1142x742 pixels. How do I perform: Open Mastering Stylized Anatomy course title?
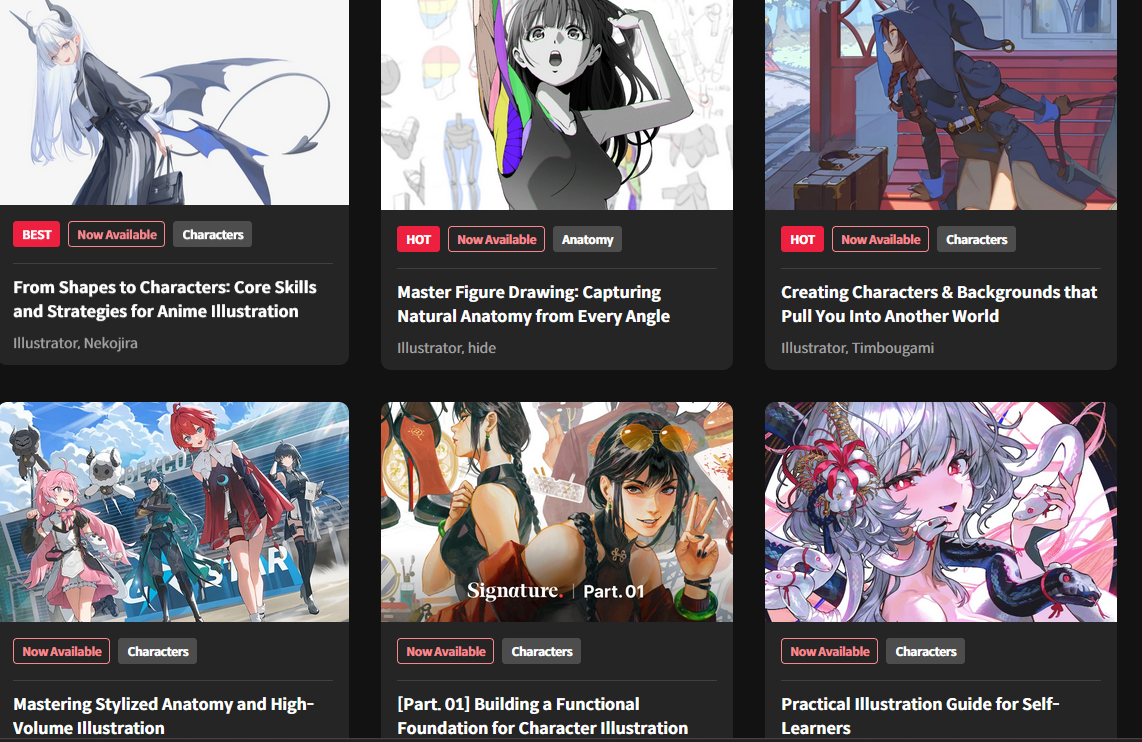click(x=163, y=716)
